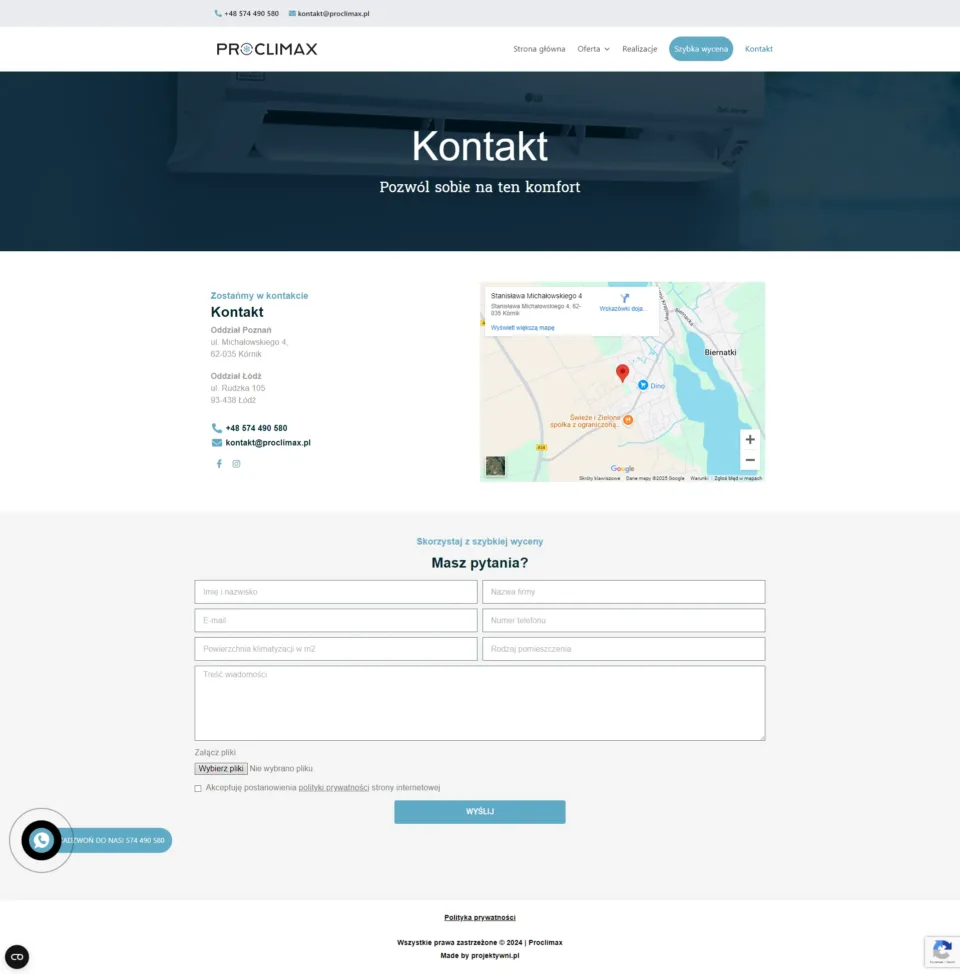Viewport: 960px width, 974px height.
Task: Click the Oddział Łódź heading text
Action: click(236, 376)
